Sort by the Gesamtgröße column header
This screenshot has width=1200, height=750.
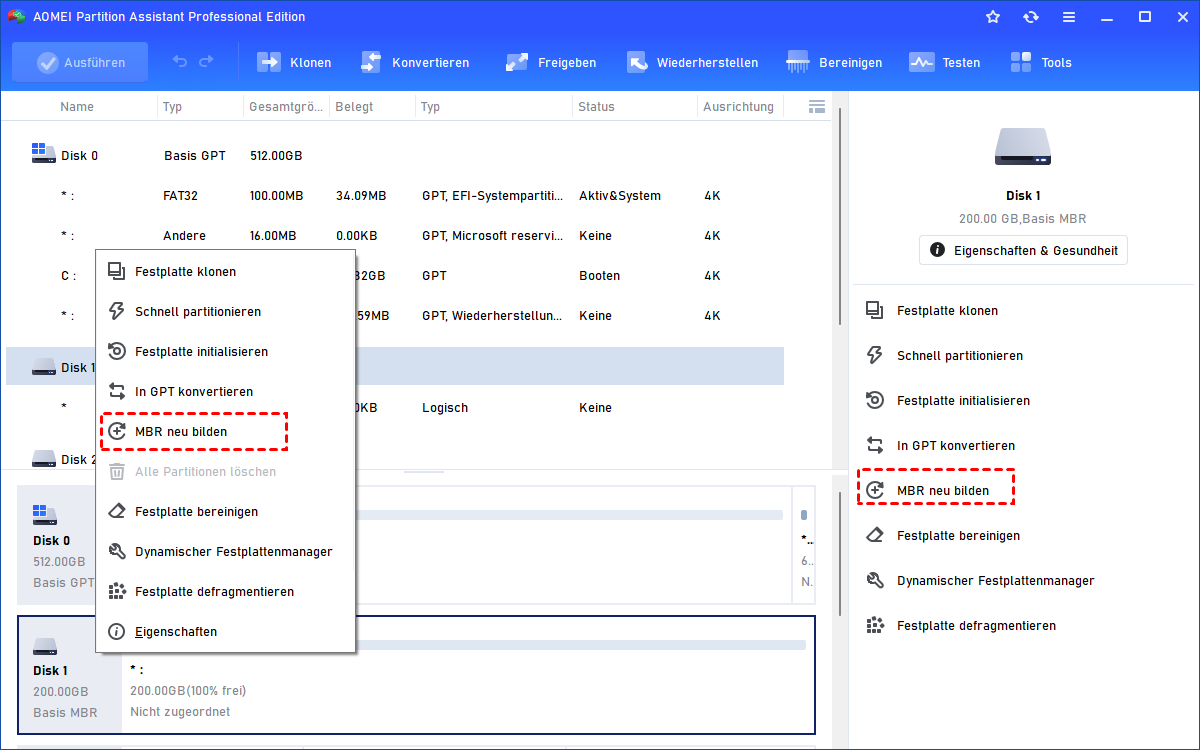[x=286, y=106]
